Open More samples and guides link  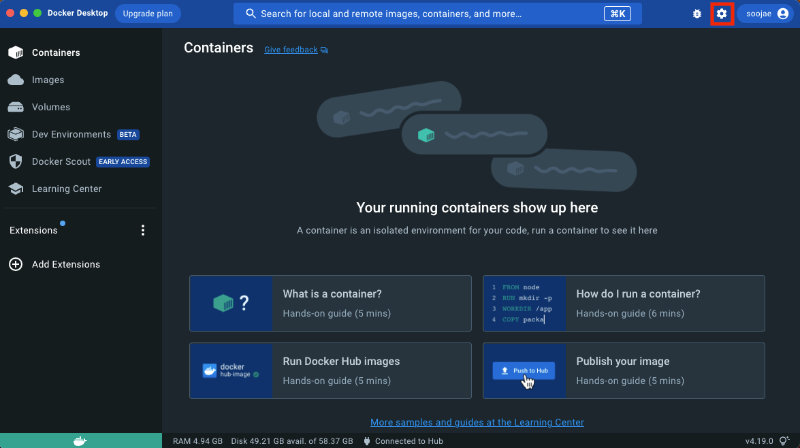[x=477, y=422]
